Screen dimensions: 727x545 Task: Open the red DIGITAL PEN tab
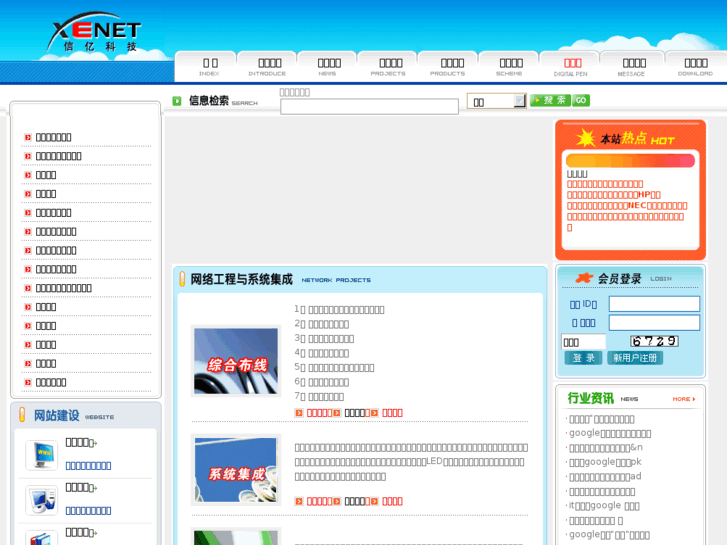571,67
